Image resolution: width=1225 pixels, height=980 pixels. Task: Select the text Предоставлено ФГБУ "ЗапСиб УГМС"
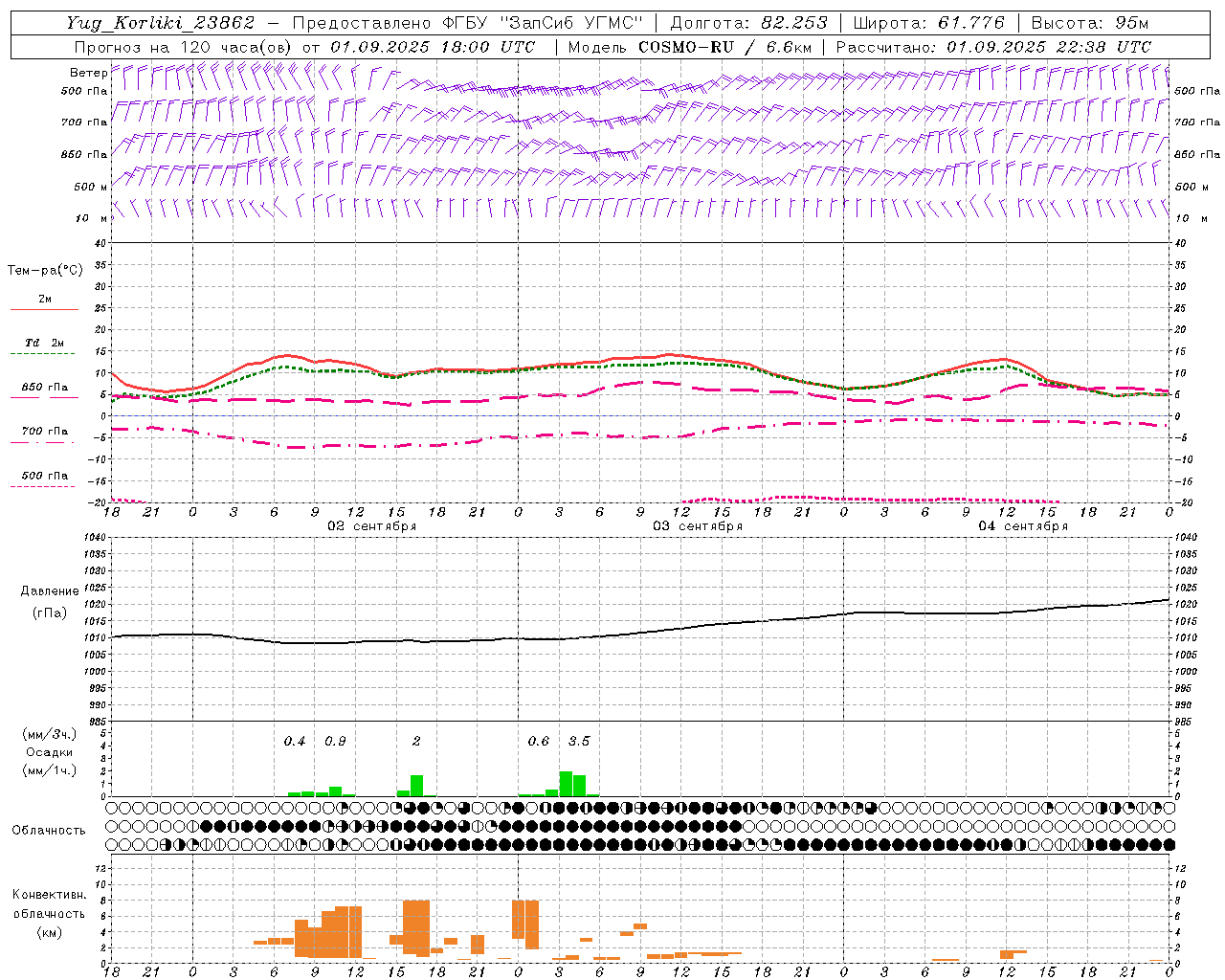[467, 23]
